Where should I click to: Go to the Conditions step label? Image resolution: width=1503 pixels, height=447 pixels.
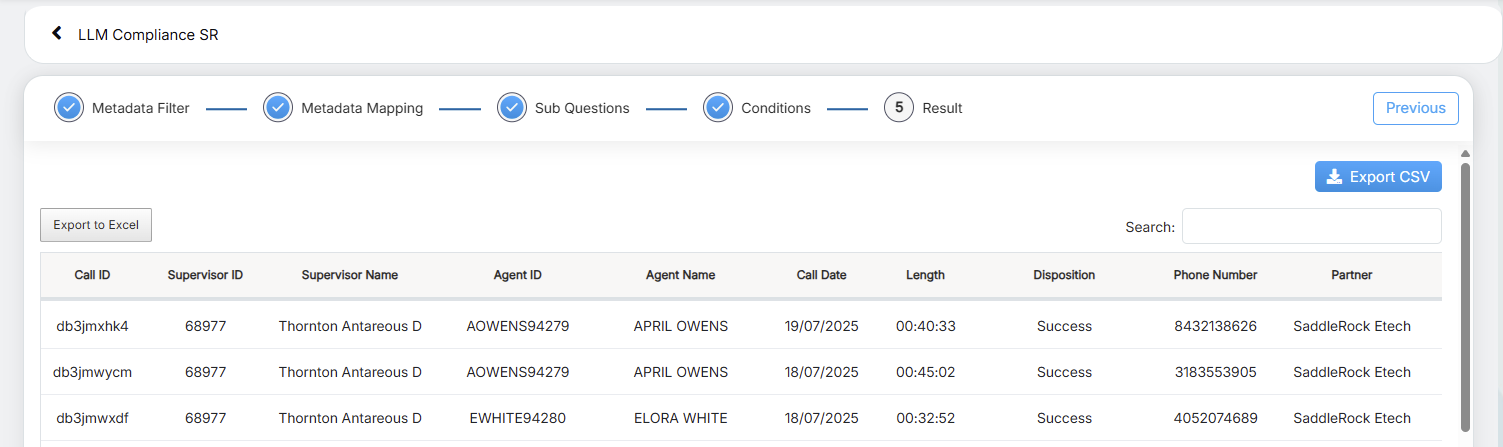[x=775, y=108]
